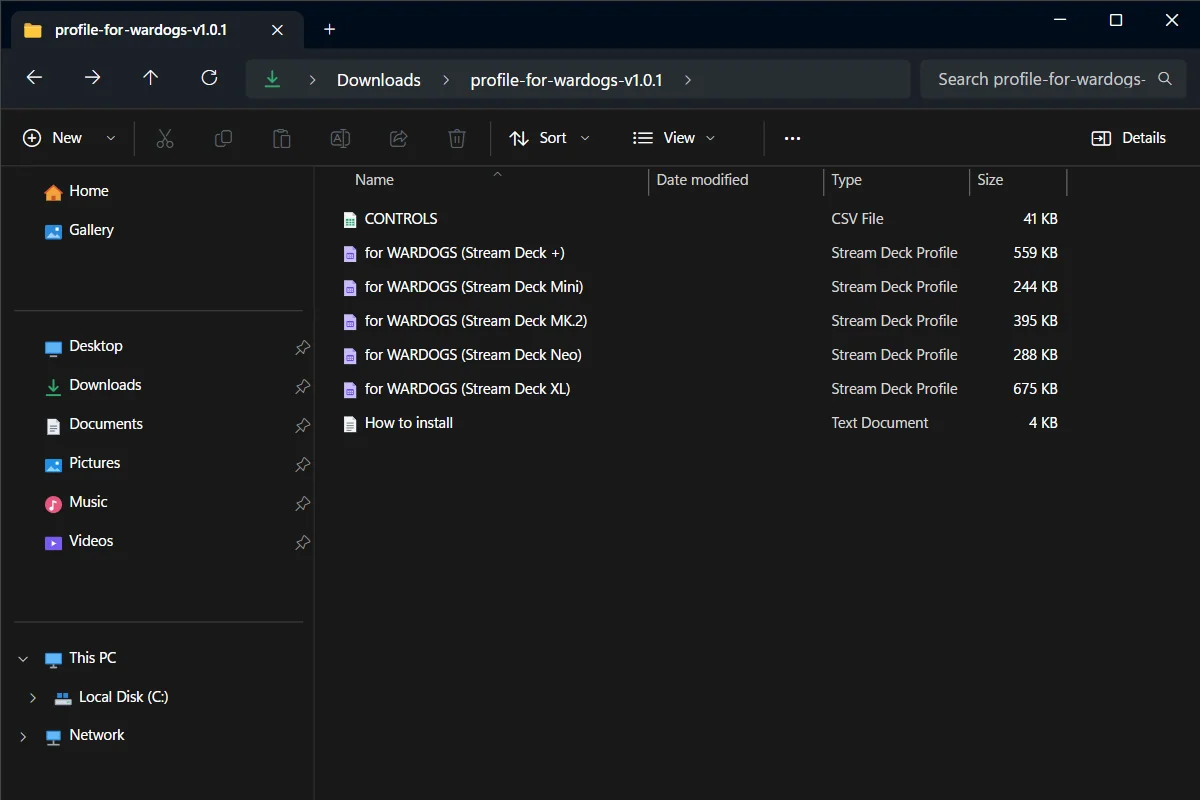Click the forward navigation arrow
This screenshot has height=800, width=1200.
(x=93, y=78)
